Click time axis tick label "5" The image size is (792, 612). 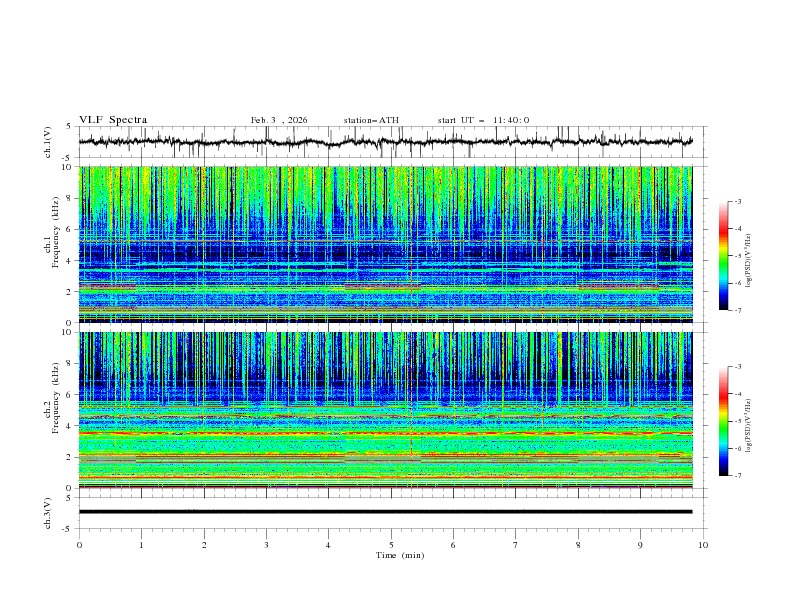point(391,545)
